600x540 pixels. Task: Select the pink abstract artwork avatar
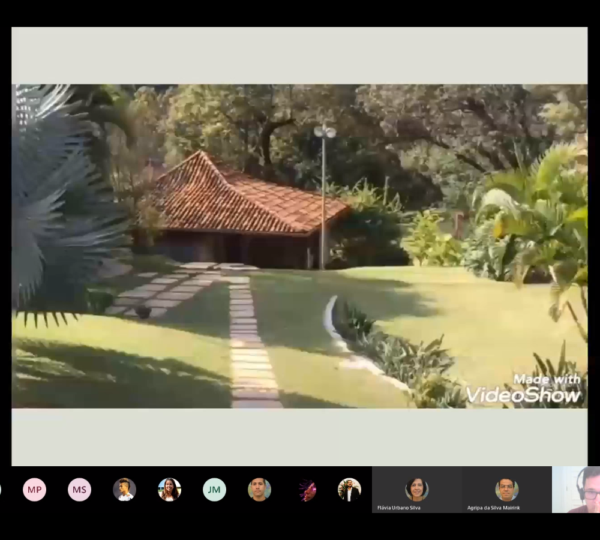304,489
